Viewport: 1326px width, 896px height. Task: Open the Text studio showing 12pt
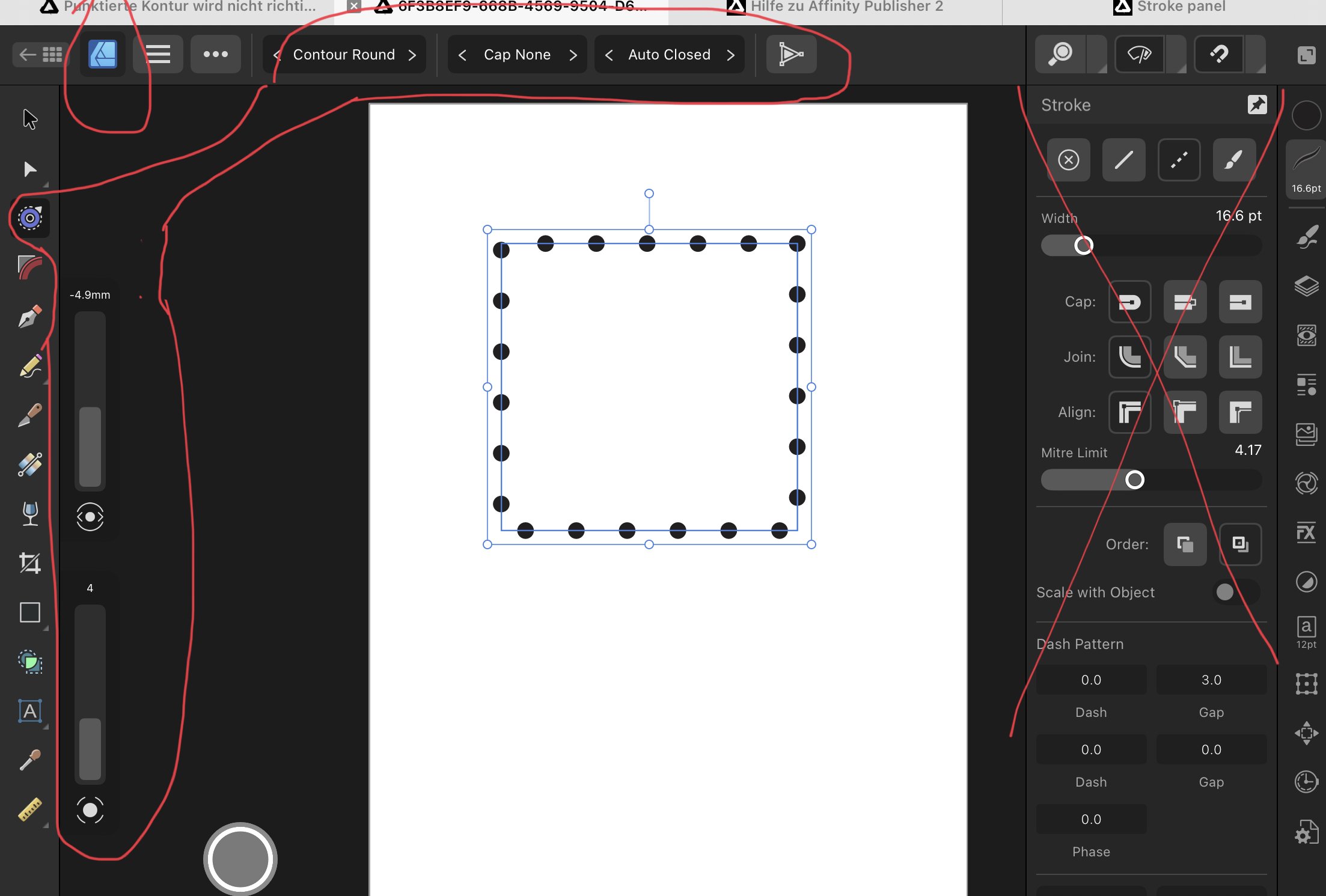[x=1306, y=632]
